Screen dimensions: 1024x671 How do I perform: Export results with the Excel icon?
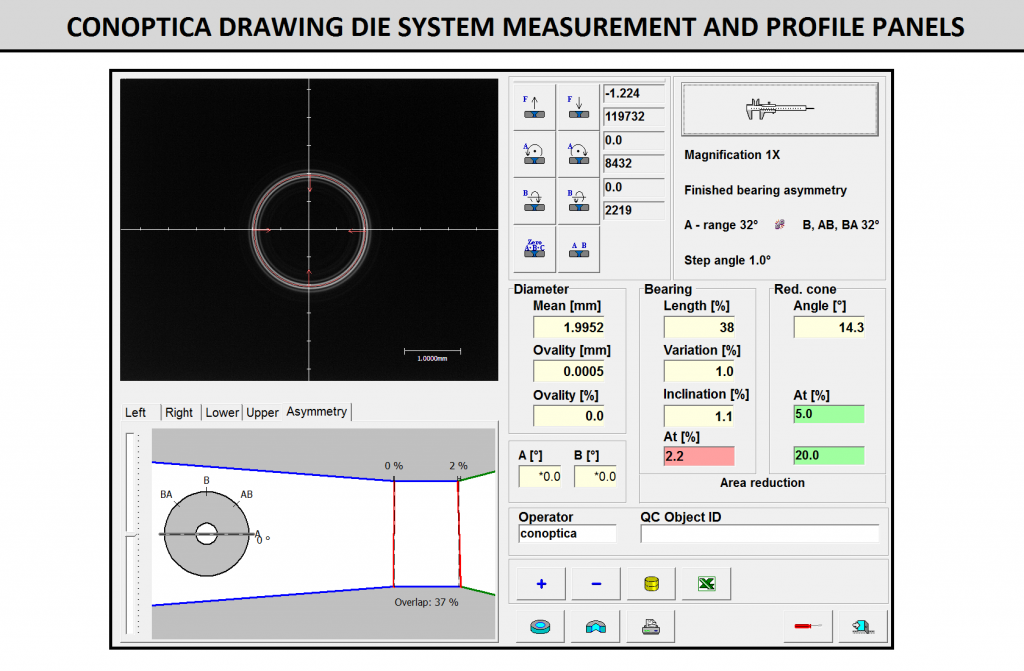click(x=706, y=584)
